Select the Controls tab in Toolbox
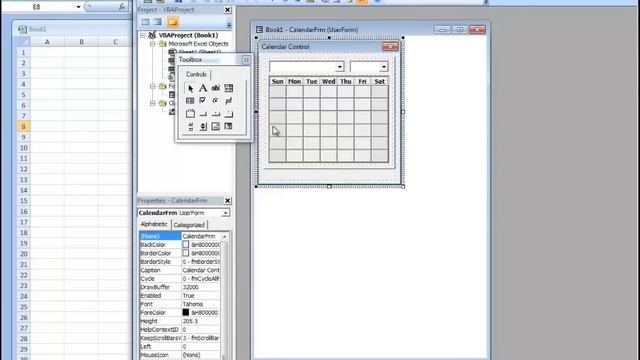Viewport: 640px width, 360px height. [x=196, y=74]
